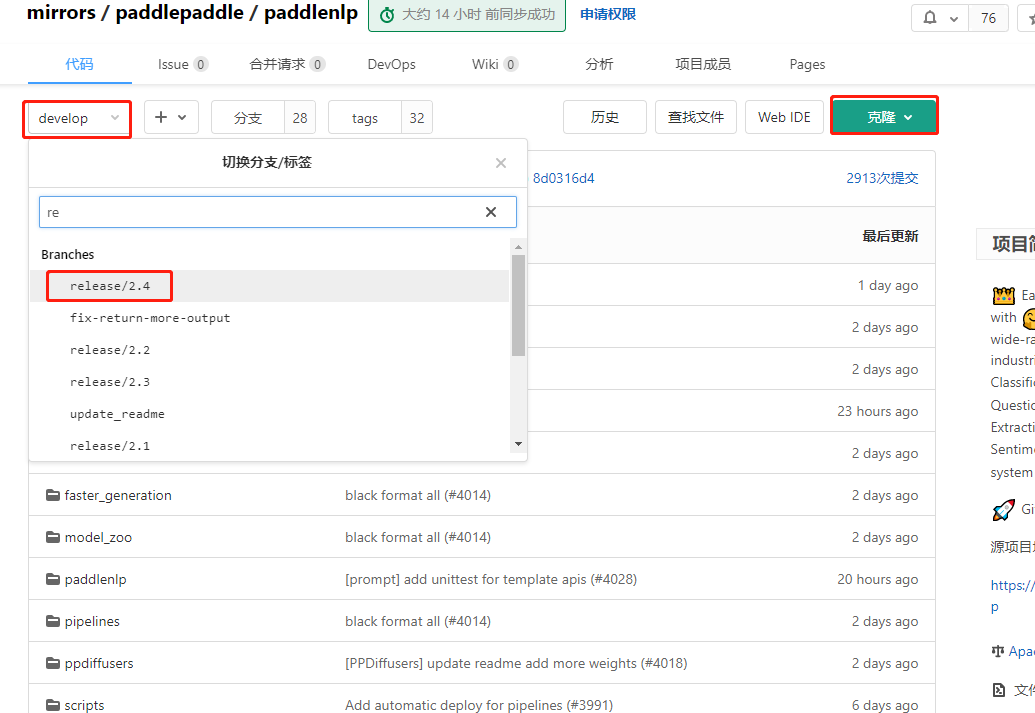1035x713 pixels.
Task: Click the rocket icon in the project sidebar
Action: 1003,510
